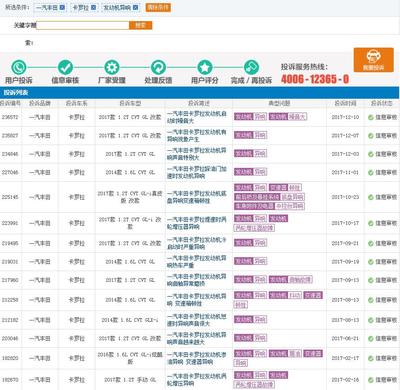
Task: Click the orange search button
Action: [141, 25]
